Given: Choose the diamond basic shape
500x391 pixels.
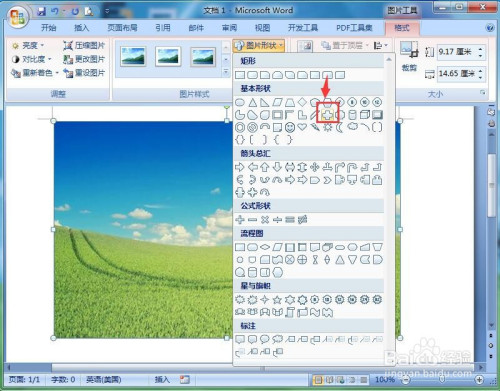Looking at the screenshot, I should tap(302, 102).
